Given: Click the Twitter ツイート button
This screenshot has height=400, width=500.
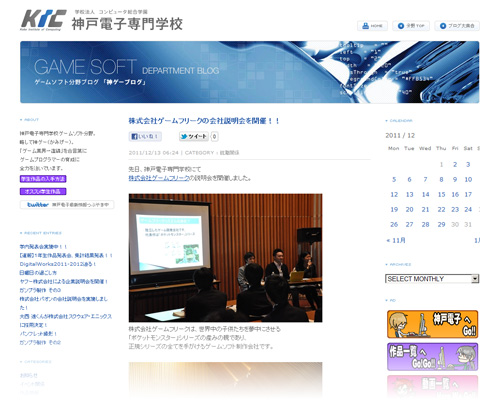Looking at the screenshot, I should 194,136.
